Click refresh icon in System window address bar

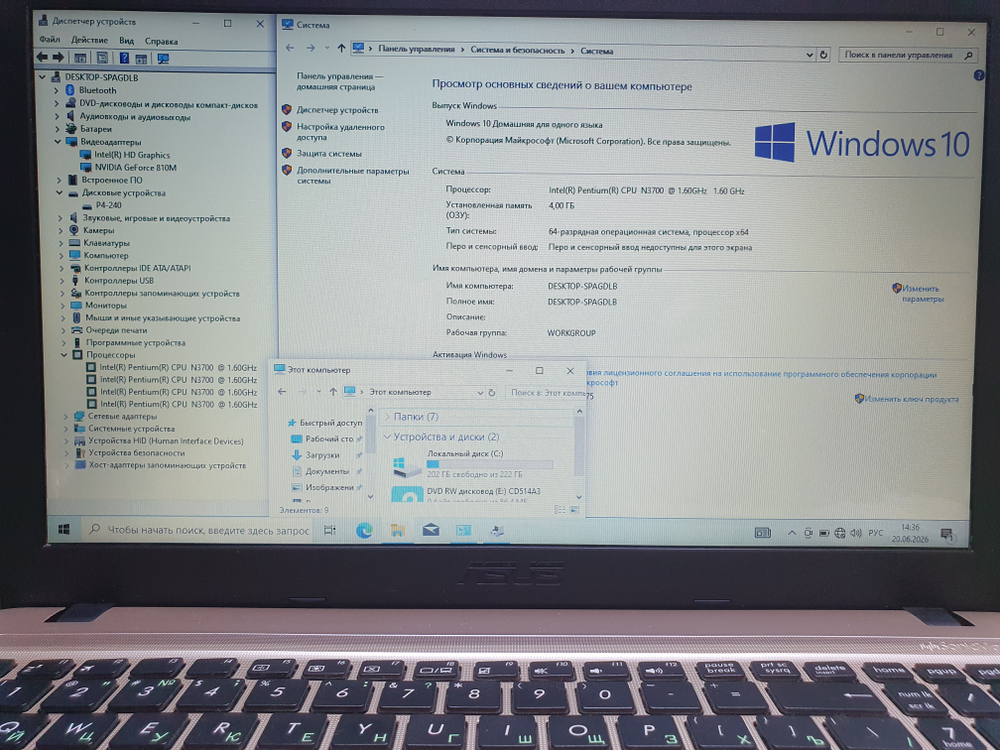click(823, 55)
